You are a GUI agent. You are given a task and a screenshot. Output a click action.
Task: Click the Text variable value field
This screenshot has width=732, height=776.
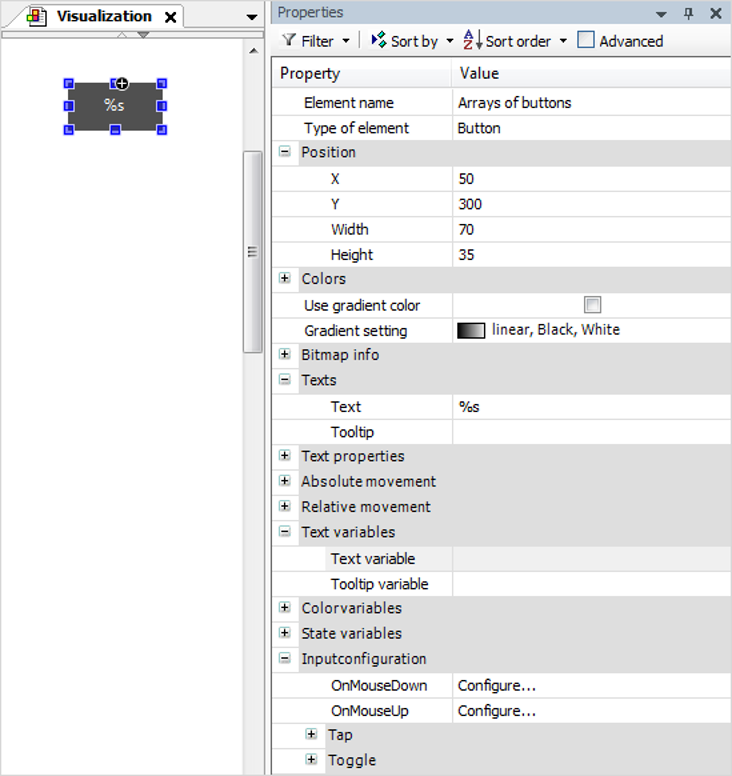(x=590, y=559)
